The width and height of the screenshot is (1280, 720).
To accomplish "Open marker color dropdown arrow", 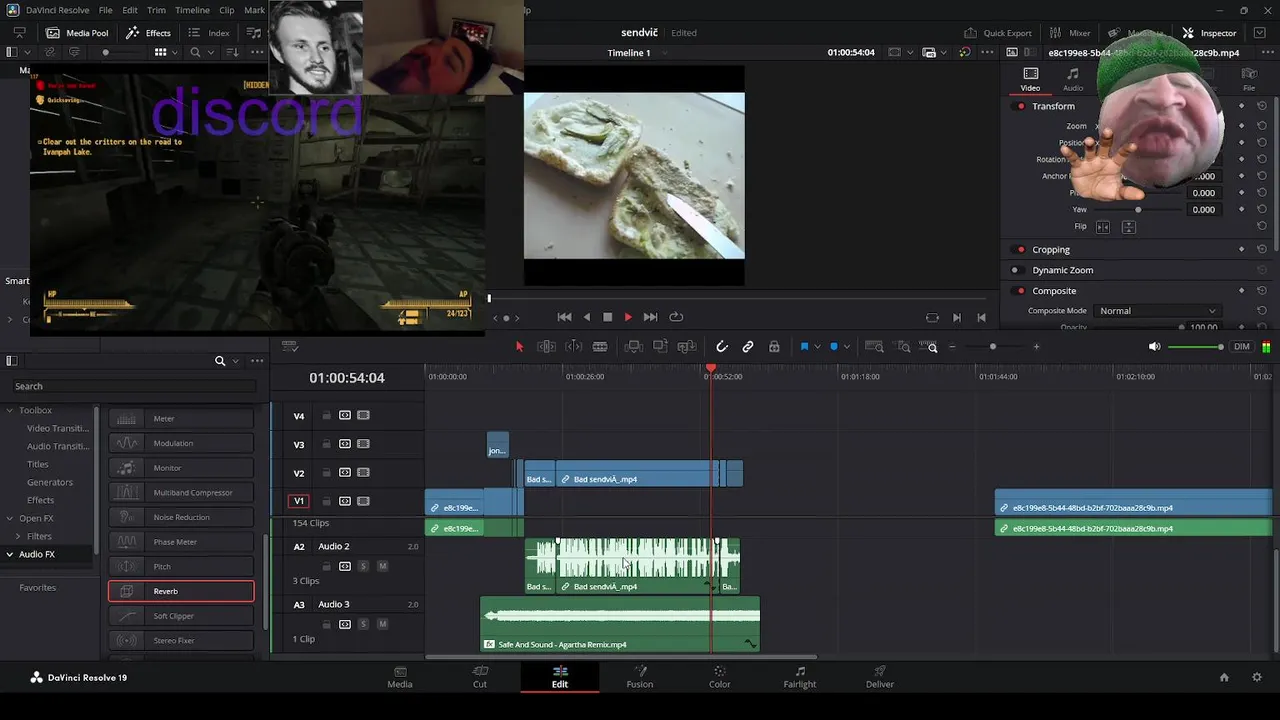I will tap(846, 347).
